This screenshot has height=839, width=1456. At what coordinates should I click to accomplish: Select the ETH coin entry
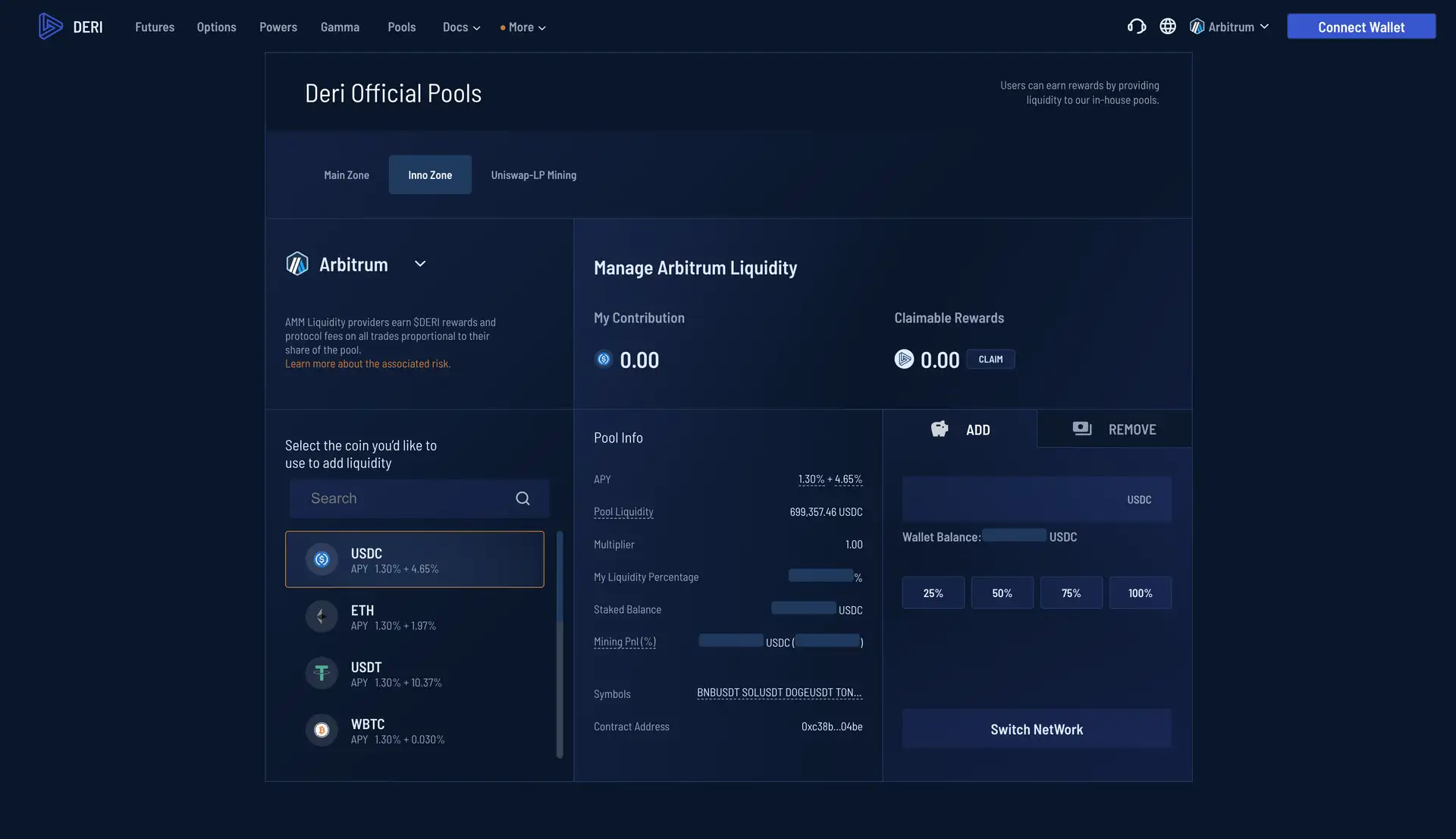pyautogui.click(x=414, y=617)
